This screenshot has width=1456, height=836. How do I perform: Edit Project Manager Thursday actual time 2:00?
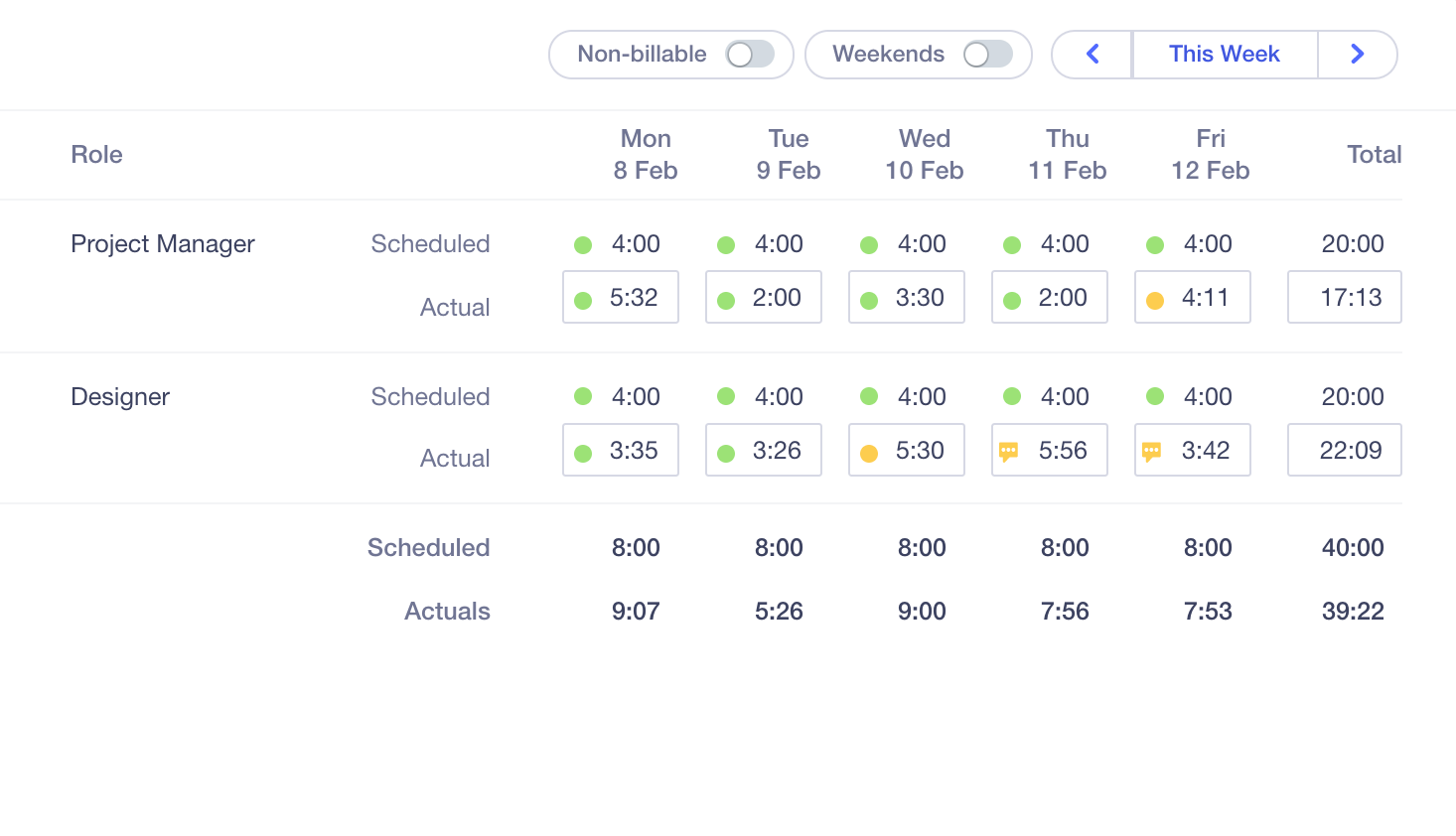1062,298
